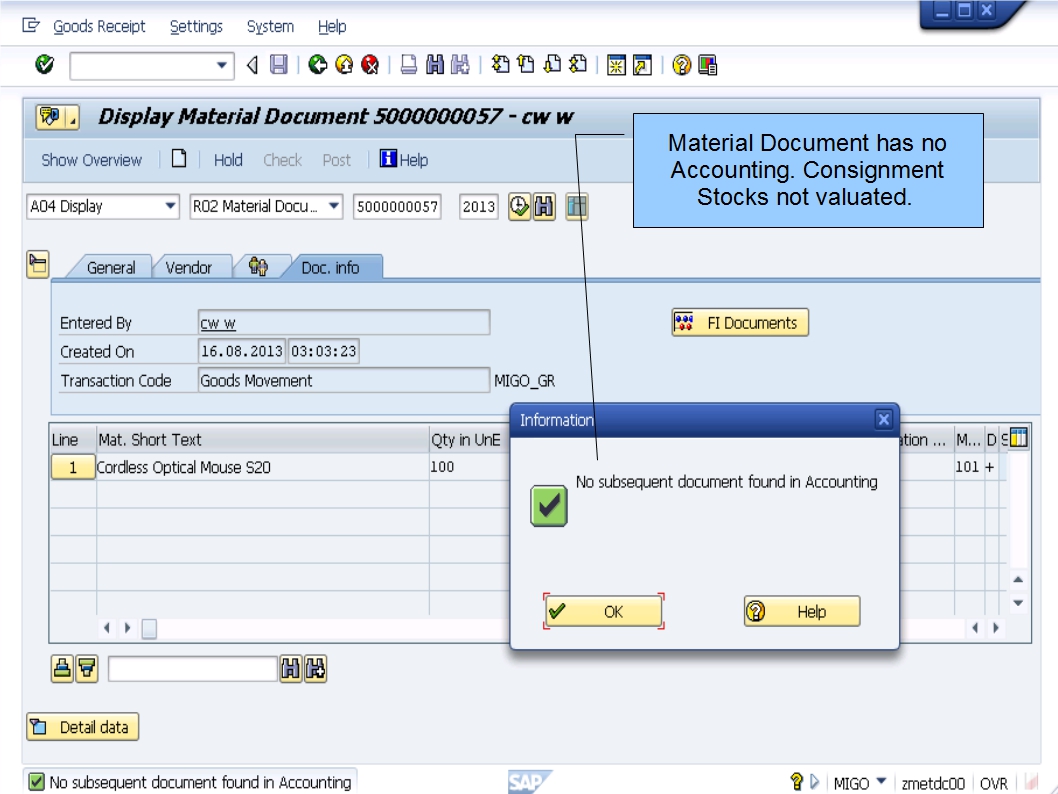
Task: Click the Detail data button
Action: point(82,727)
